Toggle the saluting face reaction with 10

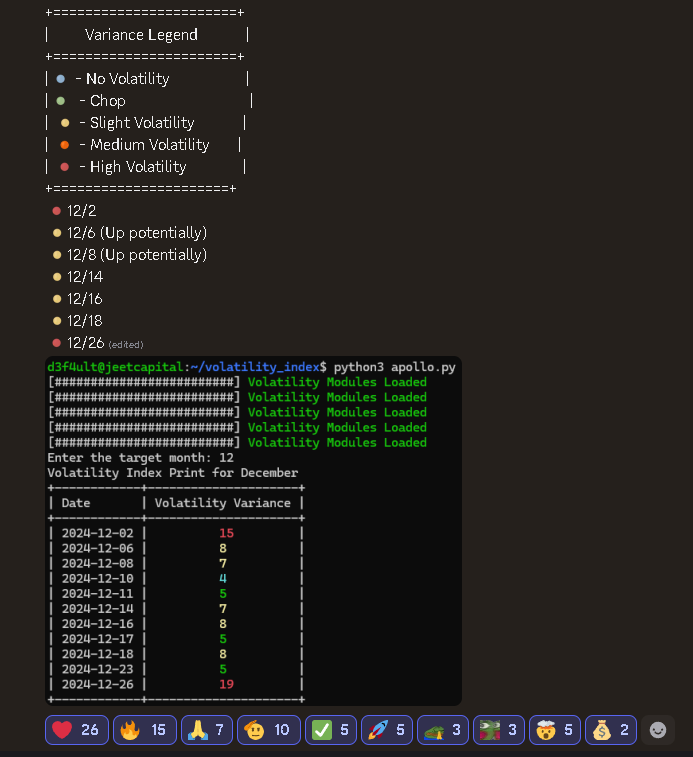tap(269, 730)
